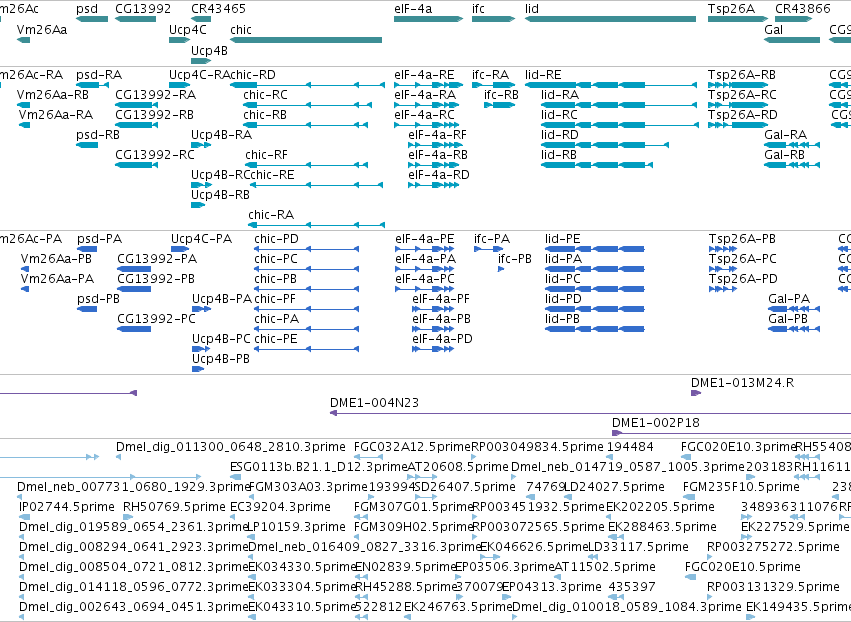Select transcript Vm26Aa-RB label

pyautogui.click(x=53, y=94)
